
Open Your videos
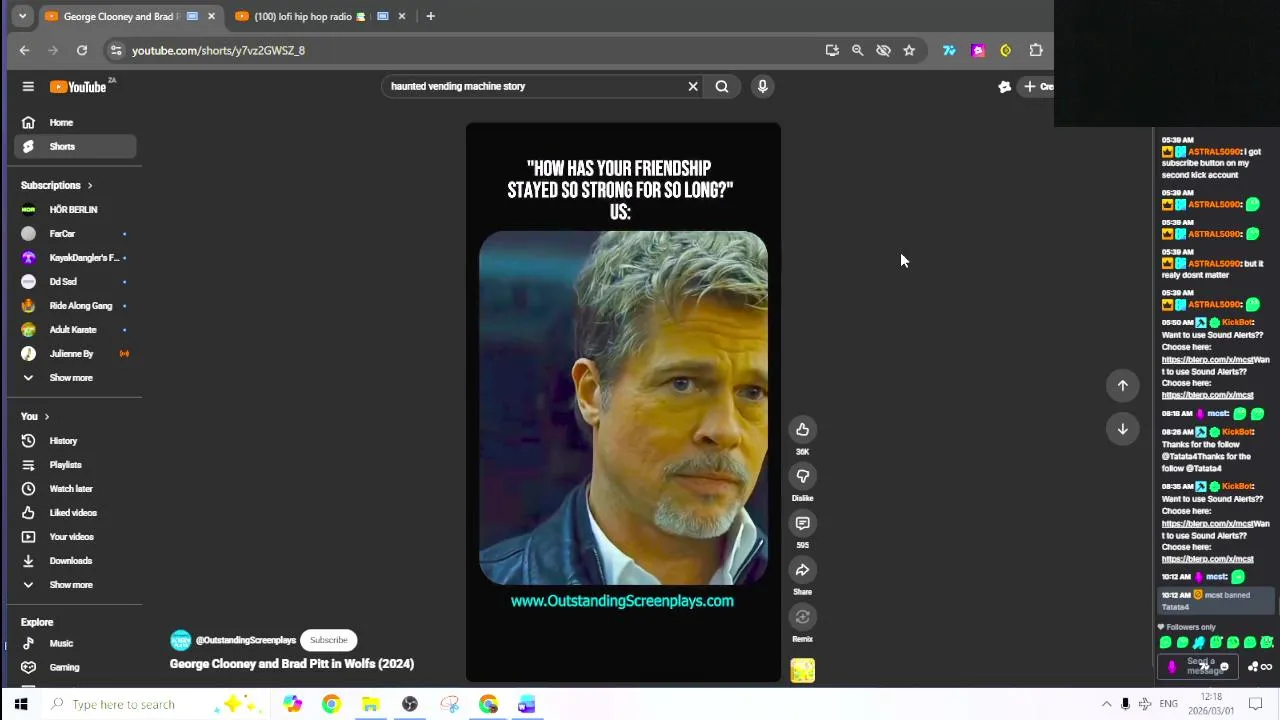(75, 537)
